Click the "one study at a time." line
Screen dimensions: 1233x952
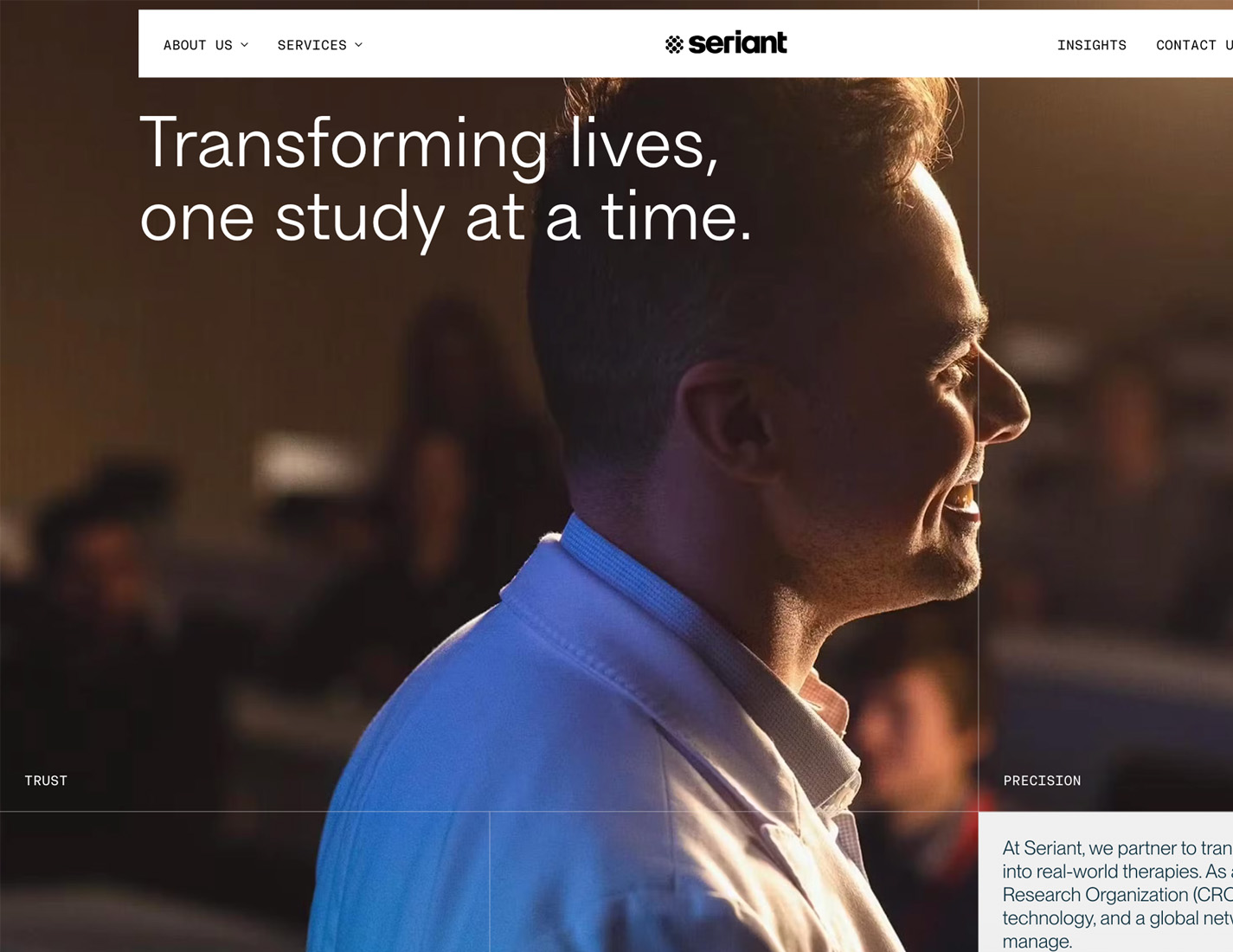pyautogui.click(x=446, y=218)
